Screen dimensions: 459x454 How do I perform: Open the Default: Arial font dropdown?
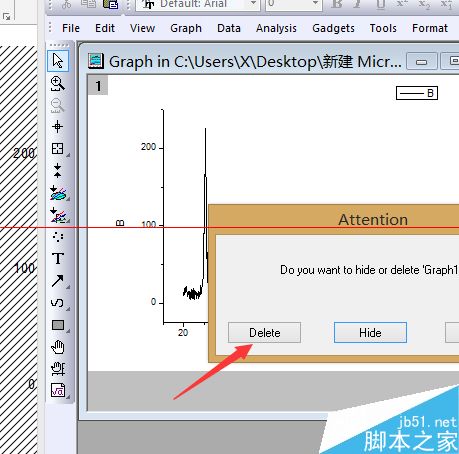pos(253,4)
